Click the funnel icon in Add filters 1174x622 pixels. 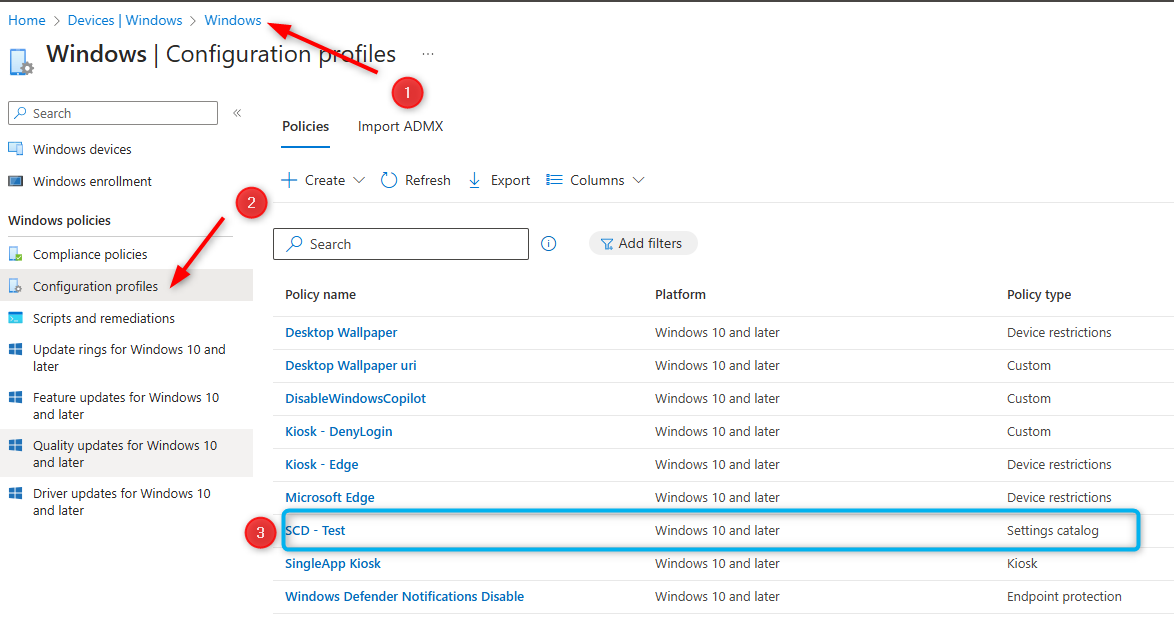click(x=607, y=244)
